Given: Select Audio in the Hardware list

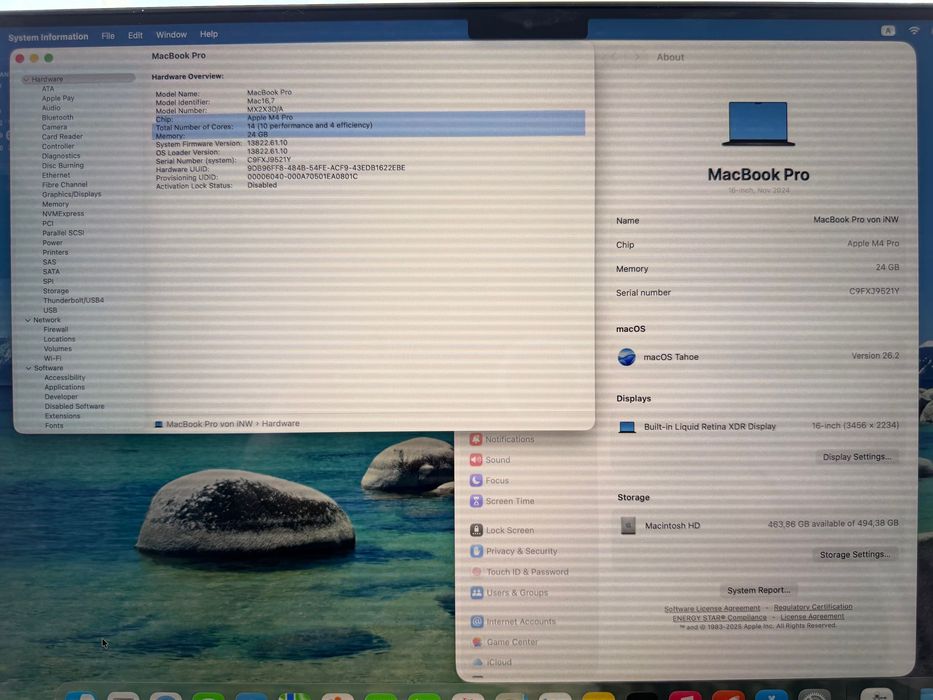Looking at the screenshot, I should pos(51,108).
